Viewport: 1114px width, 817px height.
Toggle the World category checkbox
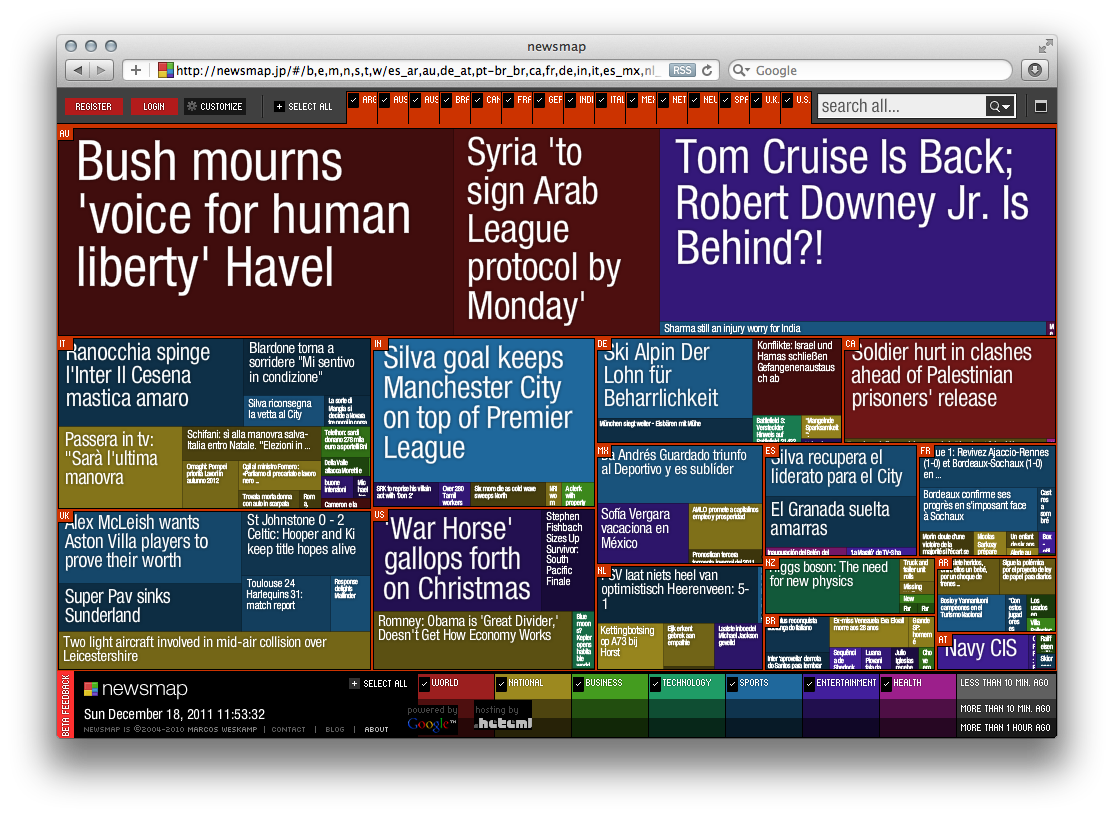click(x=425, y=684)
